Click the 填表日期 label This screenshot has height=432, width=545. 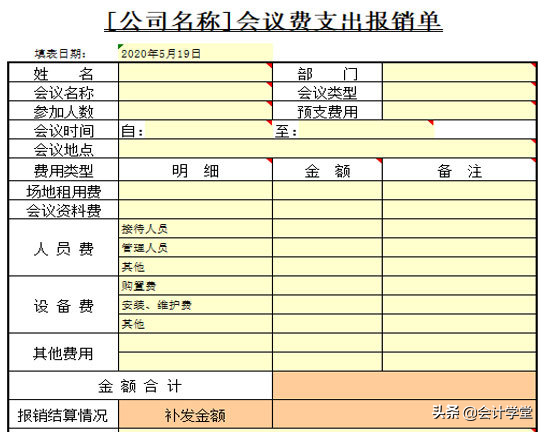(60, 54)
